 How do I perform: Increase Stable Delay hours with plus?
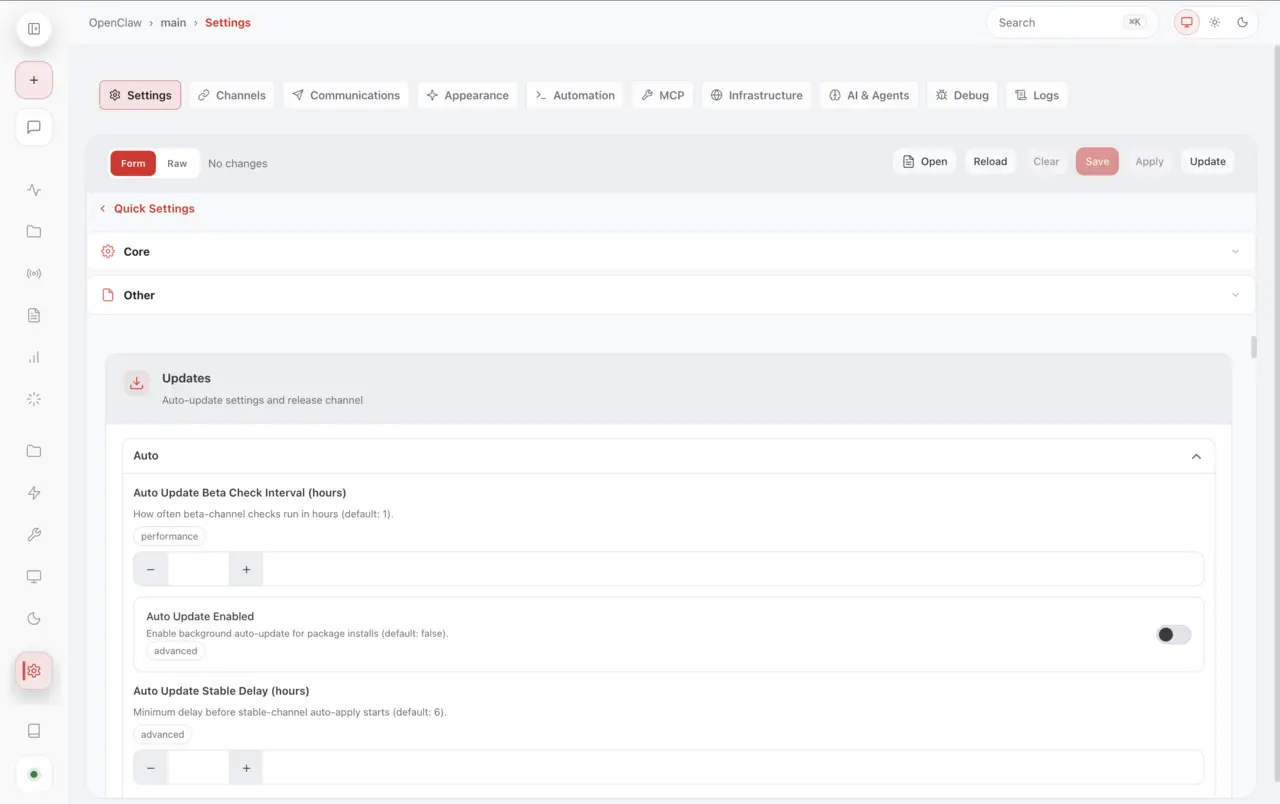246,768
